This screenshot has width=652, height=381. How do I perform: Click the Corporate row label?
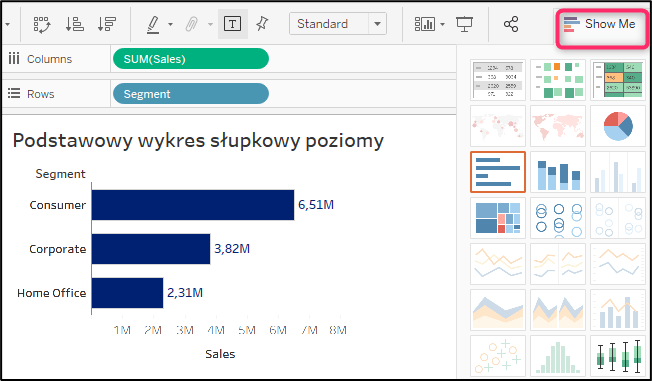click(58, 249)
